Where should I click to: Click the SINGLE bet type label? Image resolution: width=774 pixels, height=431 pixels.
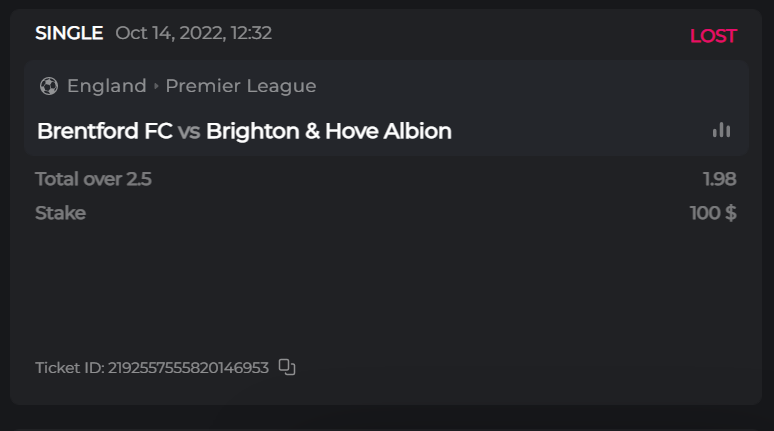click(x=69, y=33)
